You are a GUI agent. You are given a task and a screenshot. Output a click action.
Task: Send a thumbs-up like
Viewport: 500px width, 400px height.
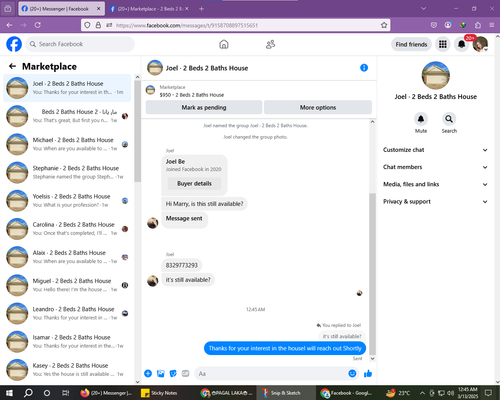coord(368,373)
